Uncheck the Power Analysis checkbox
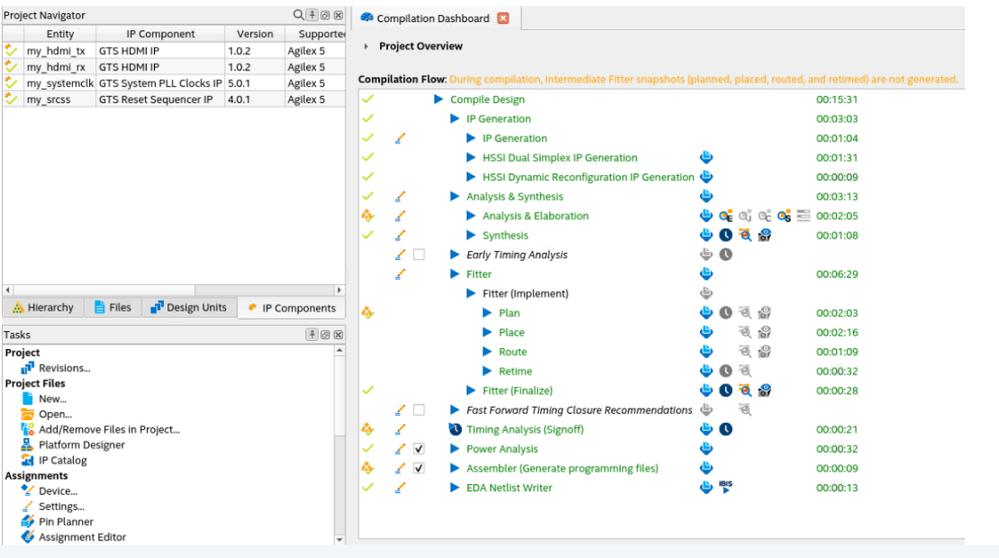This screenshot has width=999, height=558. 419,449
